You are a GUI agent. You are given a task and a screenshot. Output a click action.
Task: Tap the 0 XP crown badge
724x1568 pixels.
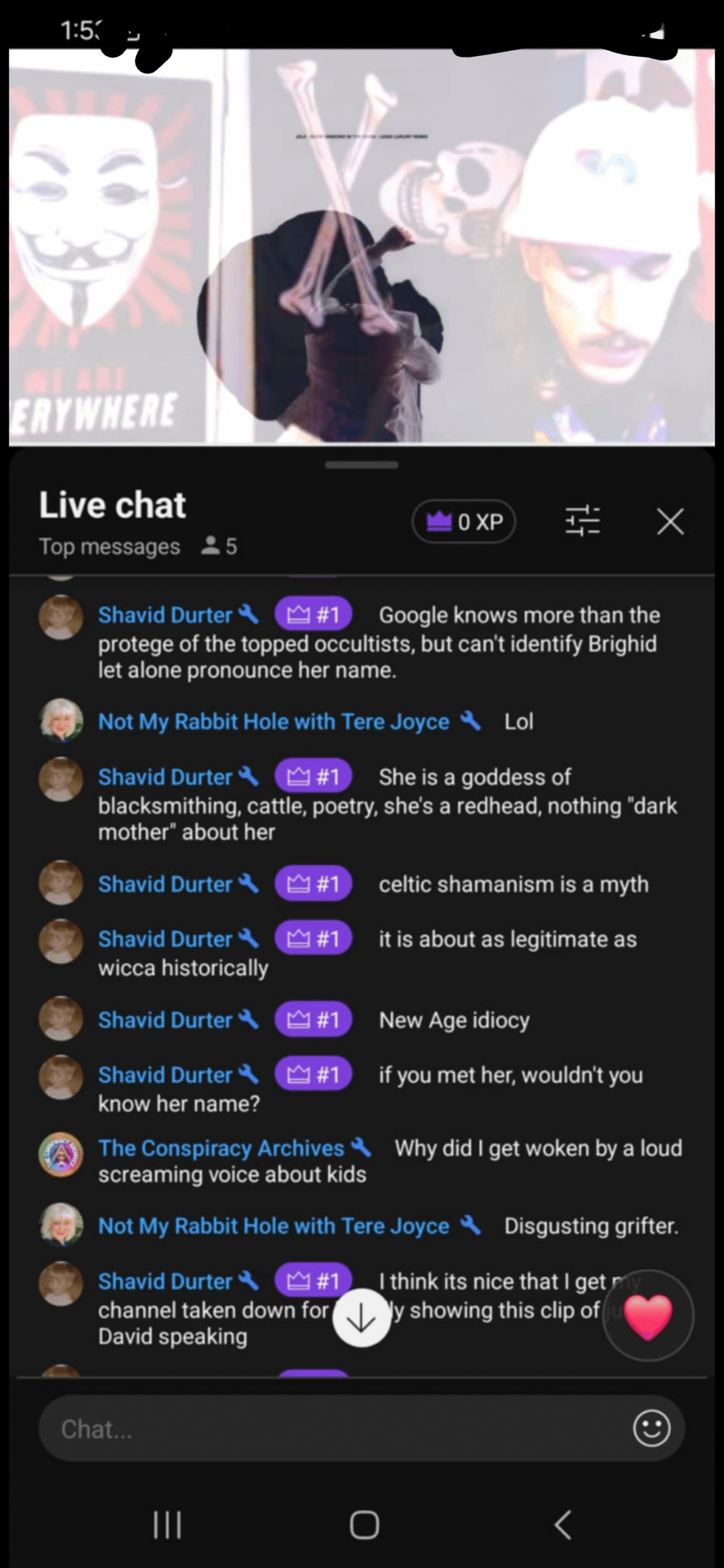(x=464, y=522)
